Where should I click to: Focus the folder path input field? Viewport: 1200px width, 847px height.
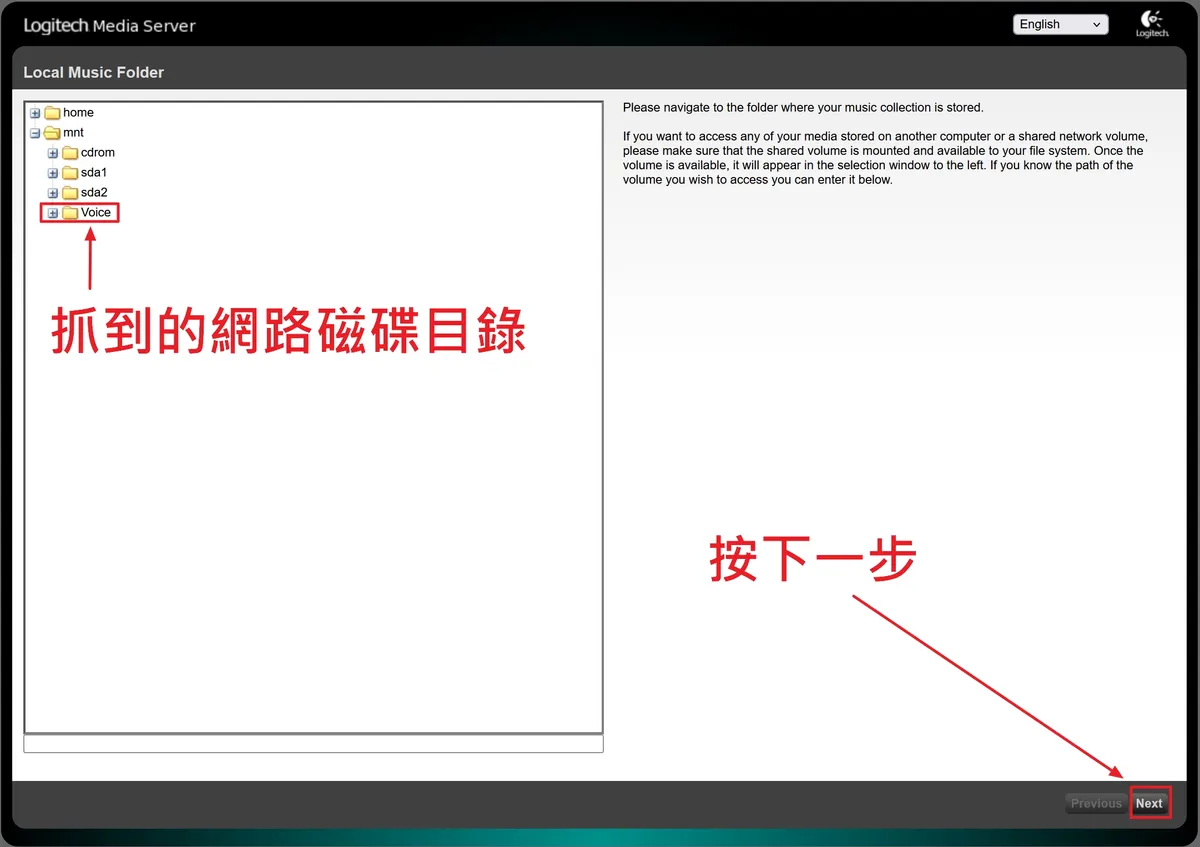pos(313,744)
